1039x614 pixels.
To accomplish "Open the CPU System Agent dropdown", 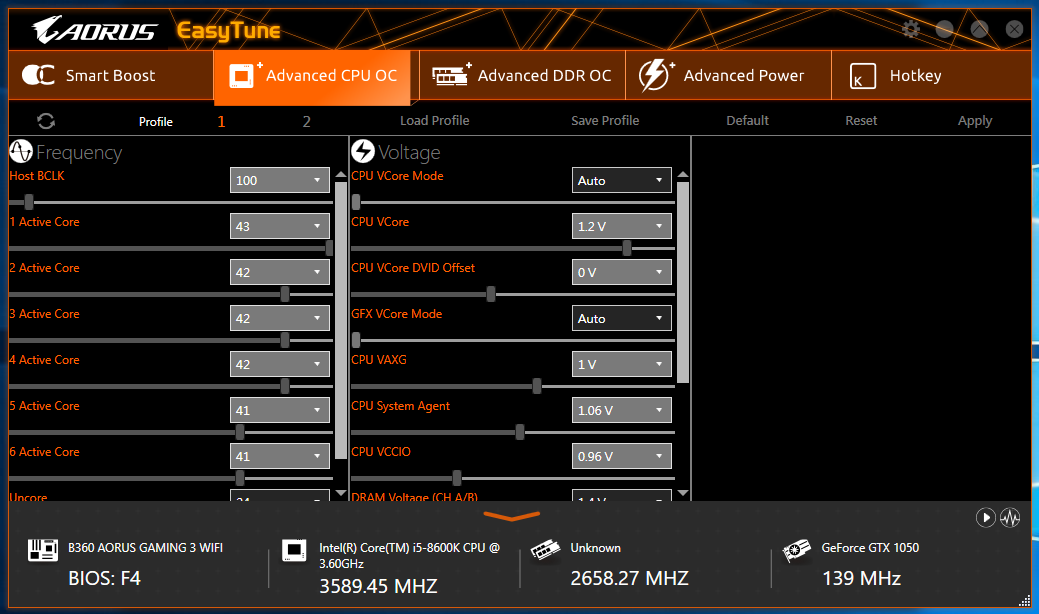I will 622,410.
